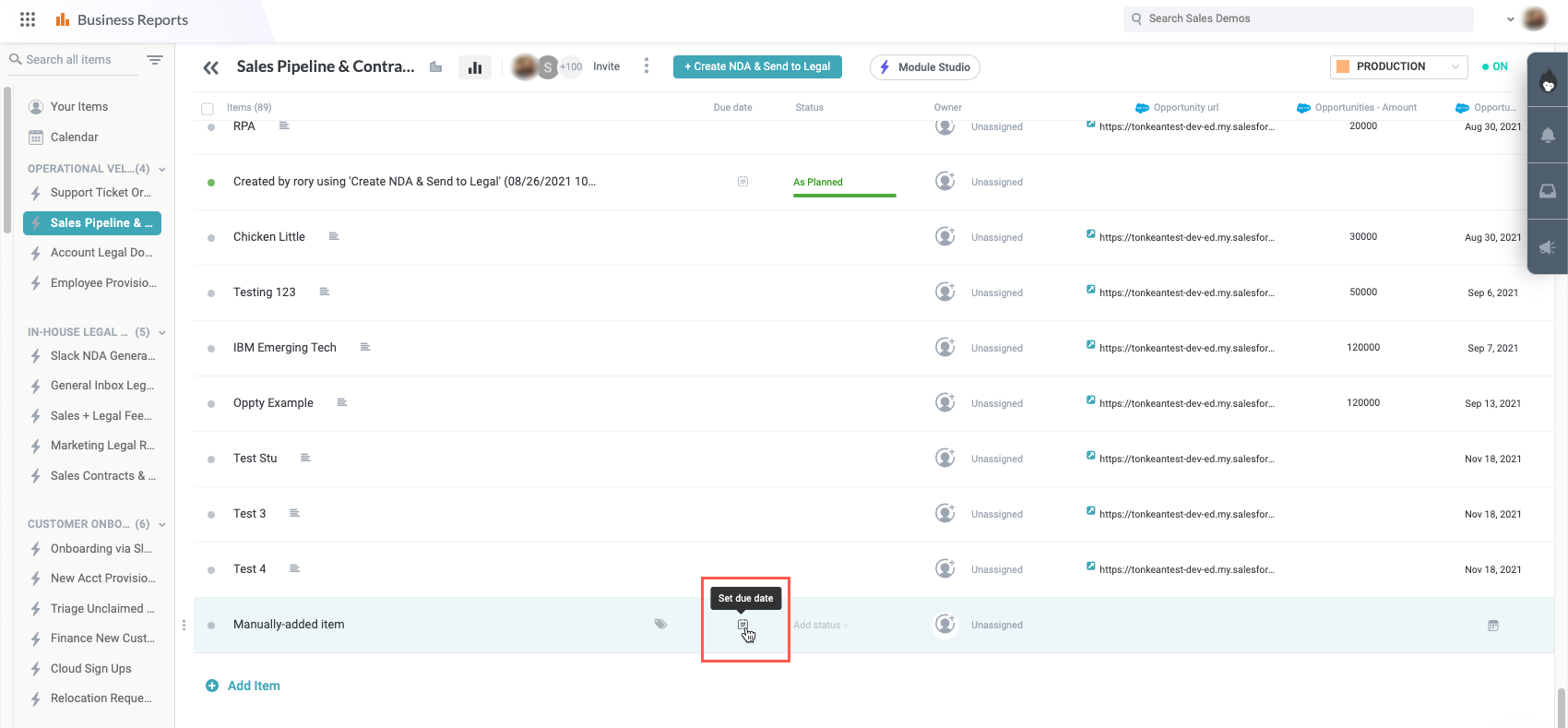The height and width of the screenshot is (728, 1568).
Task: Click date Sep 13, 2021
Action: click(x=1492, y=403)
